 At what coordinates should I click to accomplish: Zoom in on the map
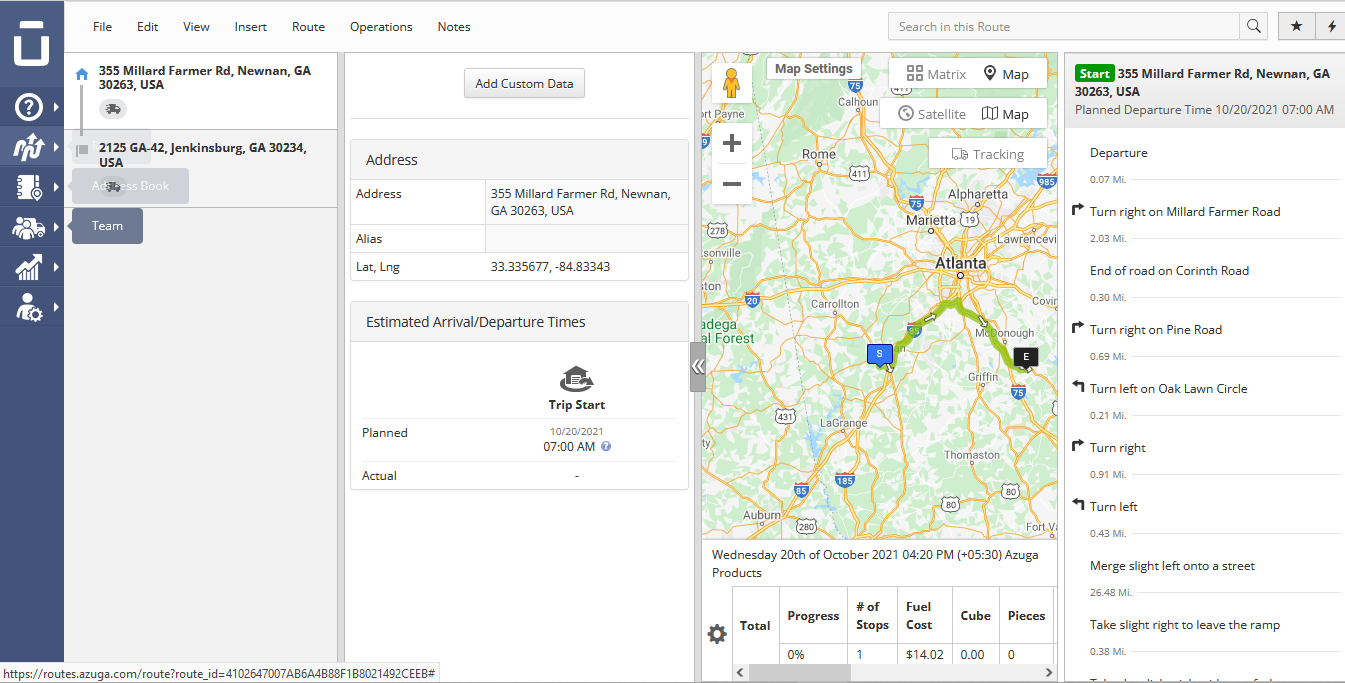(x=731, y=143)
